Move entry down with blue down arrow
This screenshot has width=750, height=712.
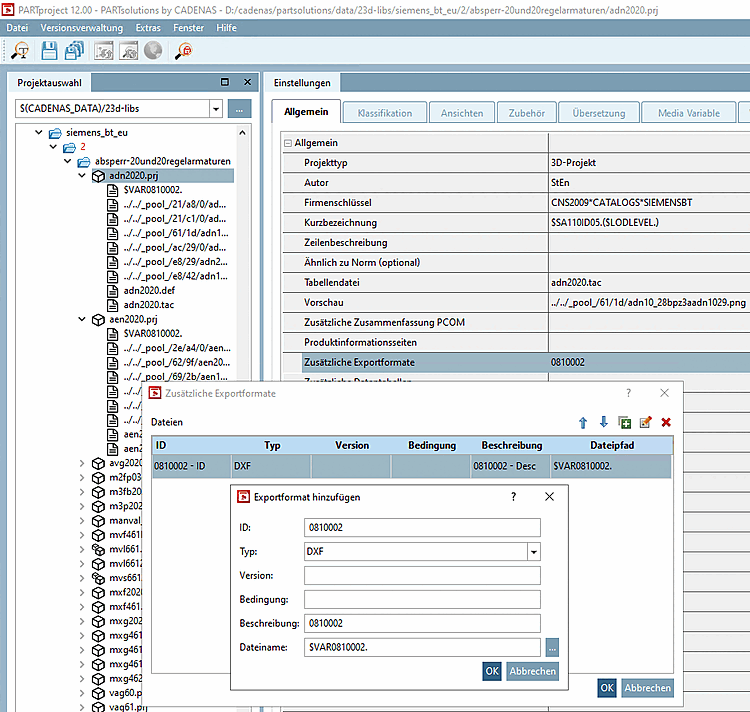603,423
